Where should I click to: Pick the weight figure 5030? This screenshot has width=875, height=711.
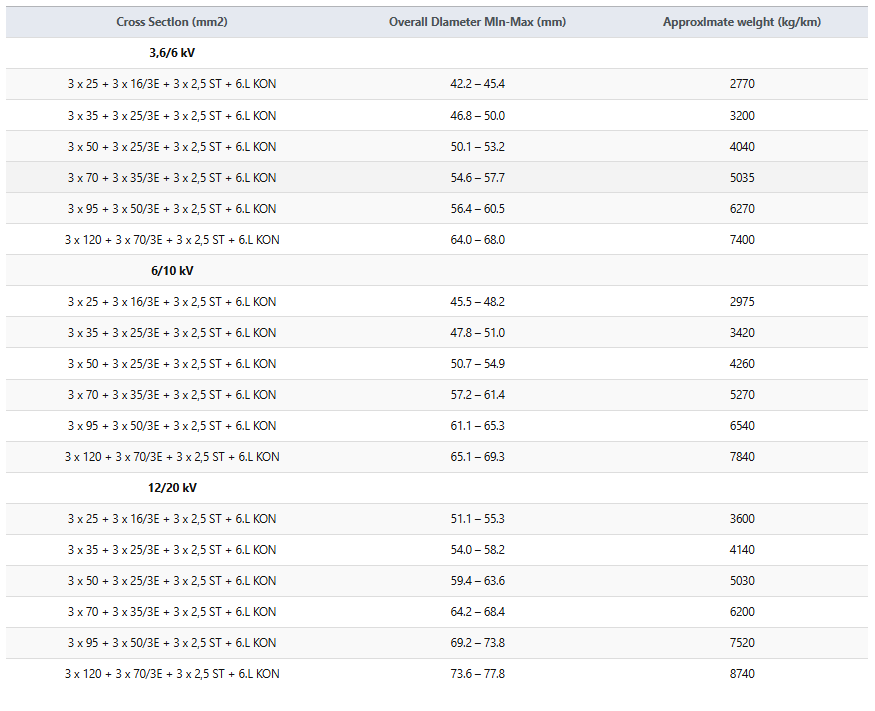tap(742, 581)
